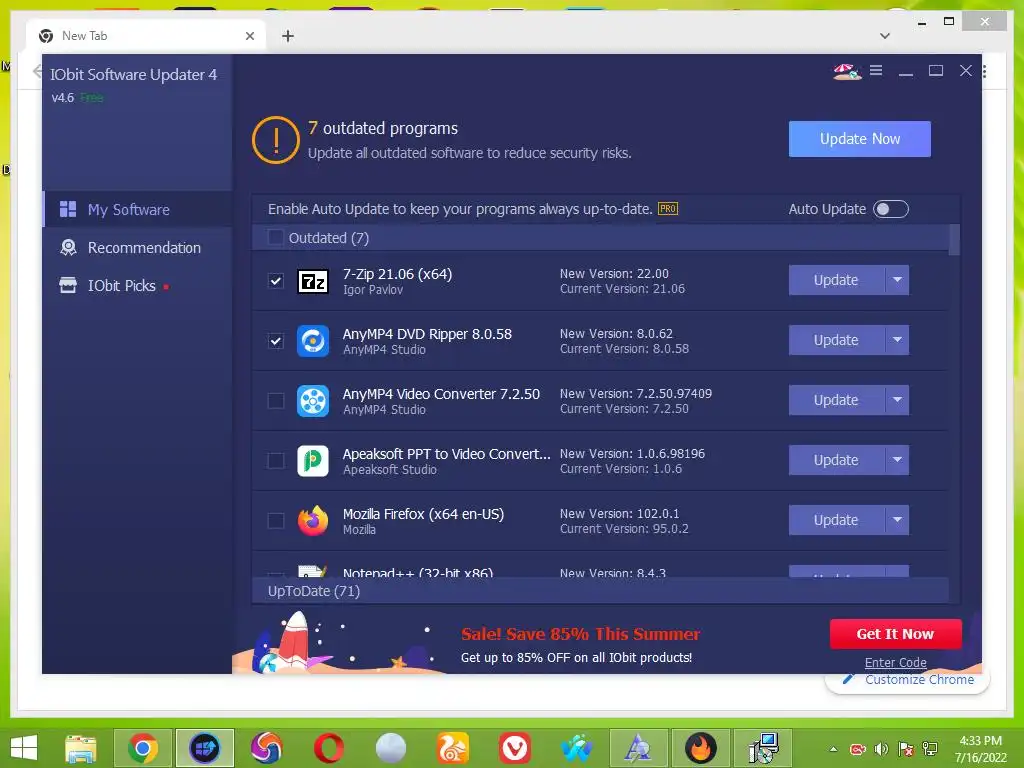Click the Action Center flag tray icon
Screen dimensions: 1024x768
[x=906, y=749]
